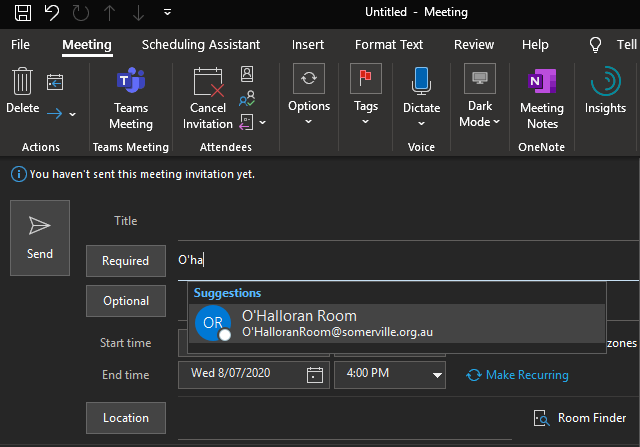Click the Response Options icon
The image size is (640, 447).
click(247, 122)
